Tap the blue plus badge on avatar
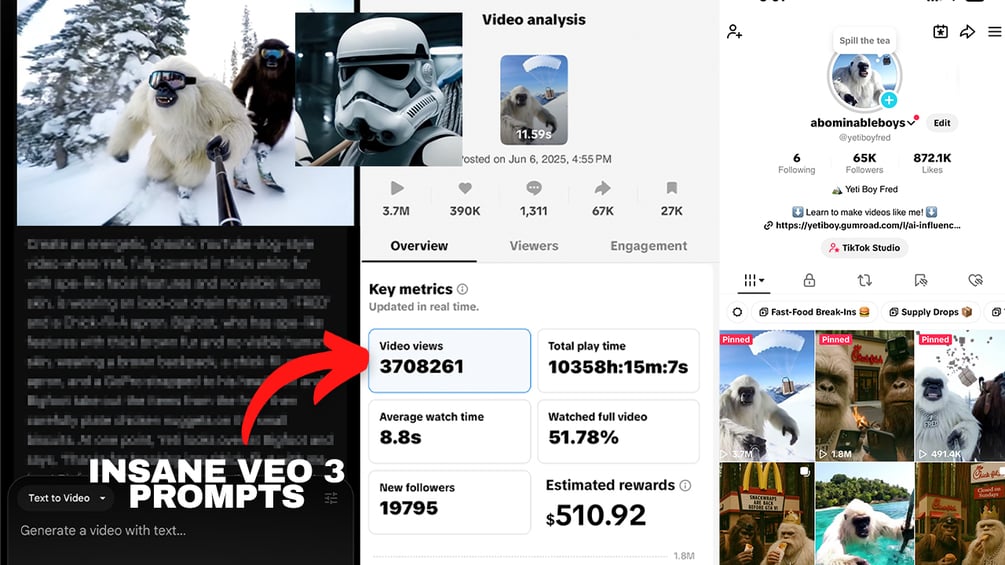This screenshot has width=1005, height=565. tap(888, 100)
